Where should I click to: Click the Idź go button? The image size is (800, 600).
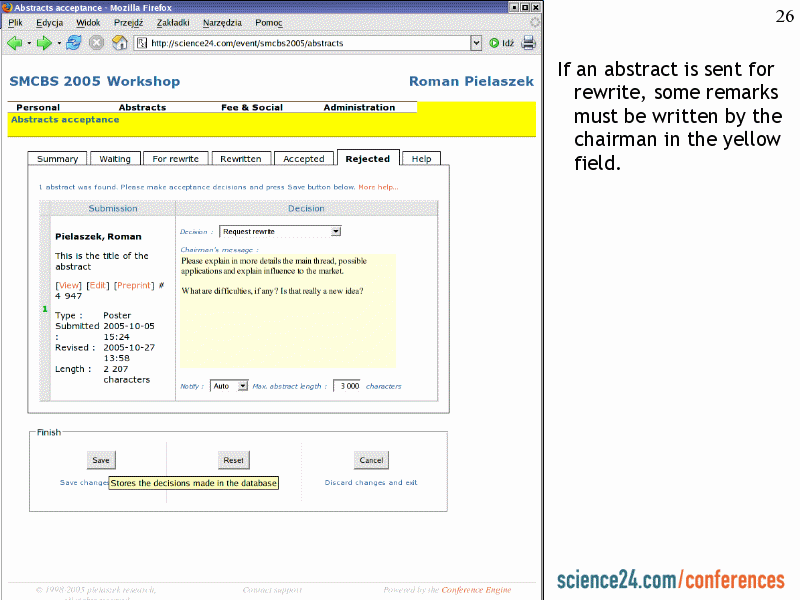coord(501,43)
